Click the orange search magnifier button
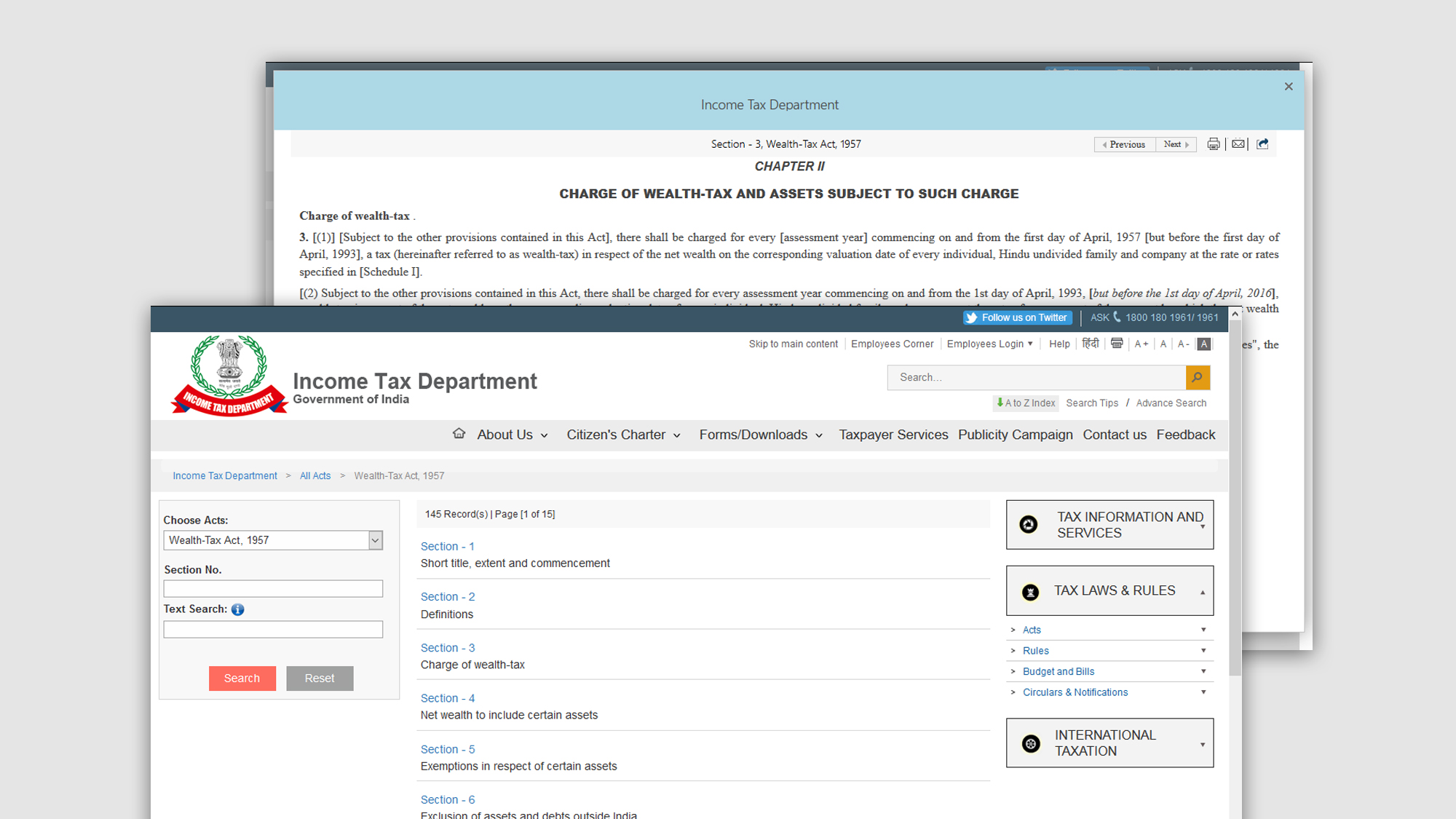Viewport: 1456px width, 819px height. click(x=1198, y=377)
